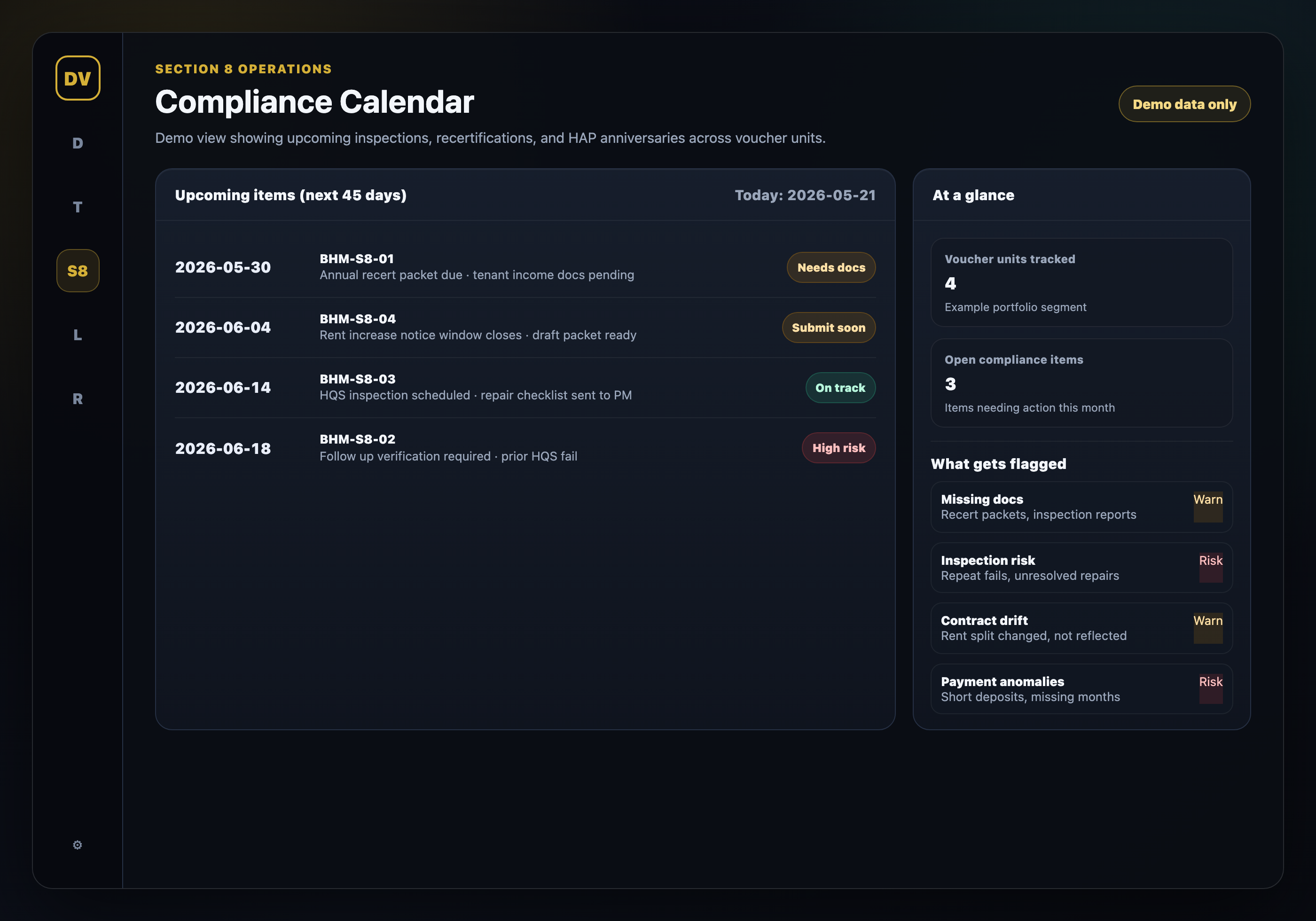Click the DV logo badge
This screenshot has width=1316, height=921.
pos(78,78)
